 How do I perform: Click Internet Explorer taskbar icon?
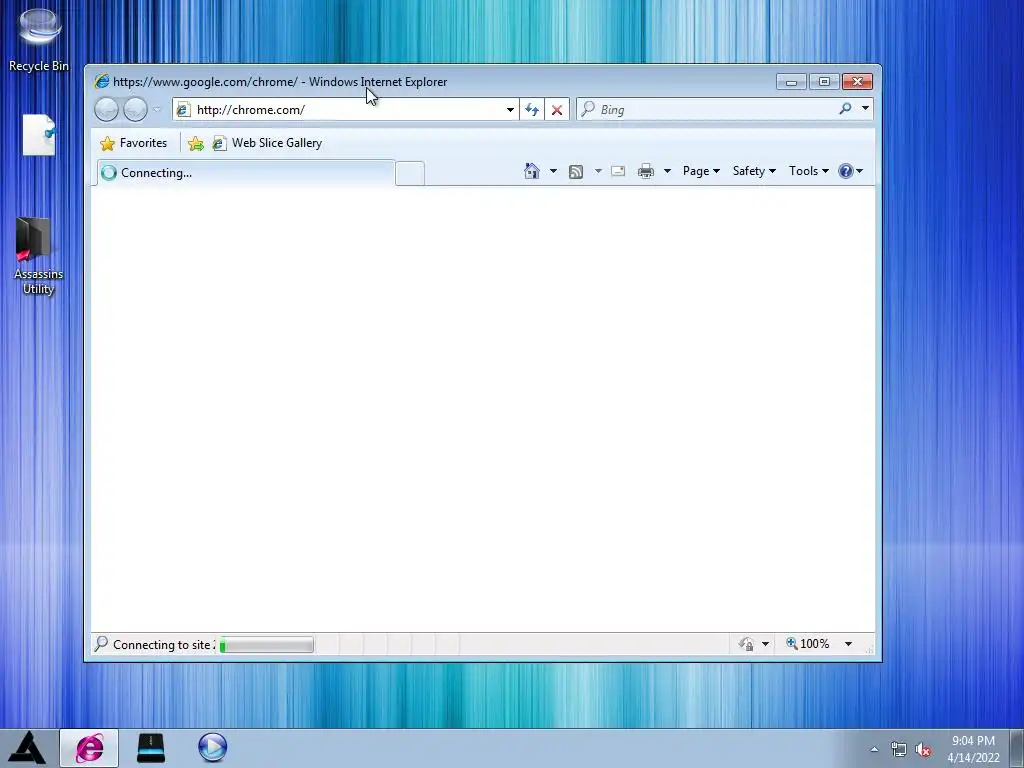(x=89, y=748)
